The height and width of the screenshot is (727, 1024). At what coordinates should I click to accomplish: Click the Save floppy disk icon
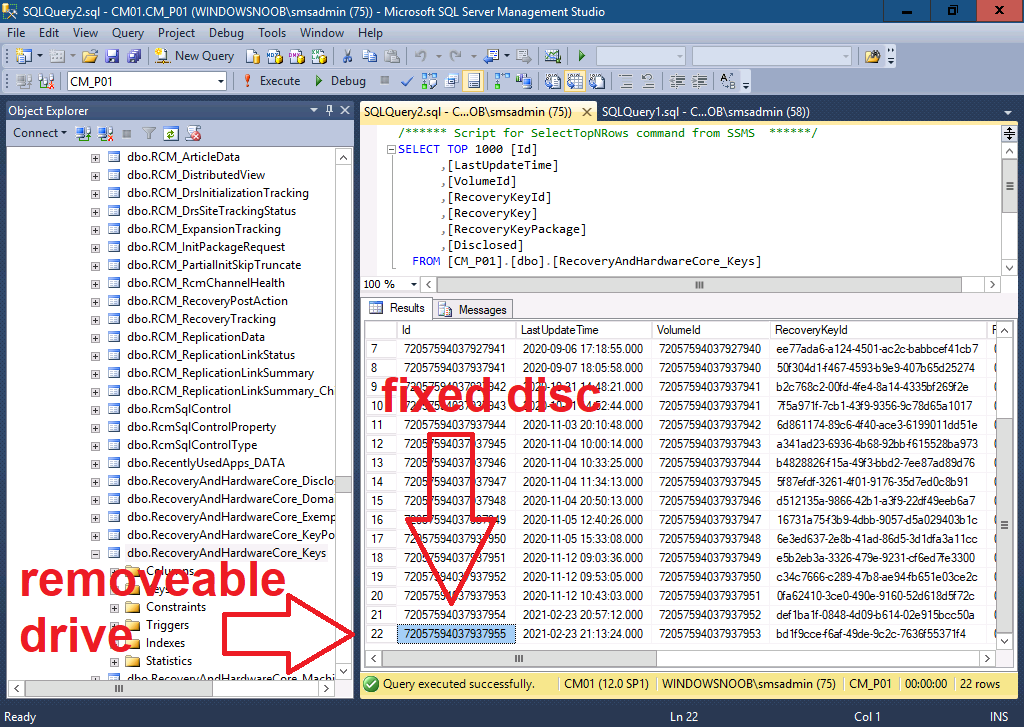coord(112,56)
